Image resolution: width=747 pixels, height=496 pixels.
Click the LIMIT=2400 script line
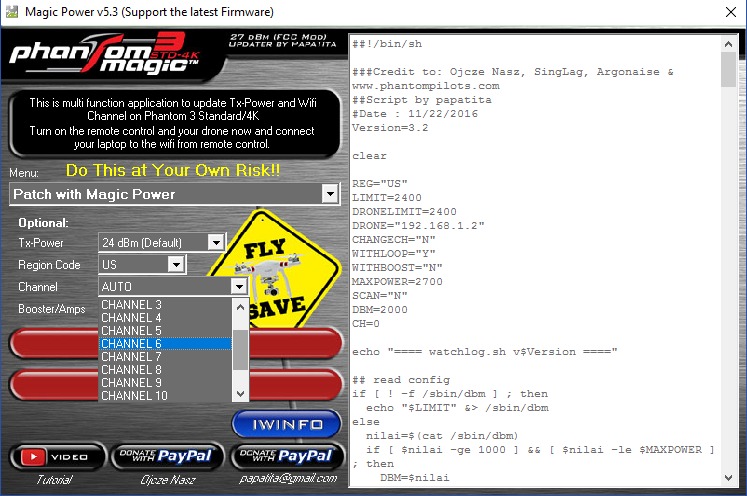387,197
